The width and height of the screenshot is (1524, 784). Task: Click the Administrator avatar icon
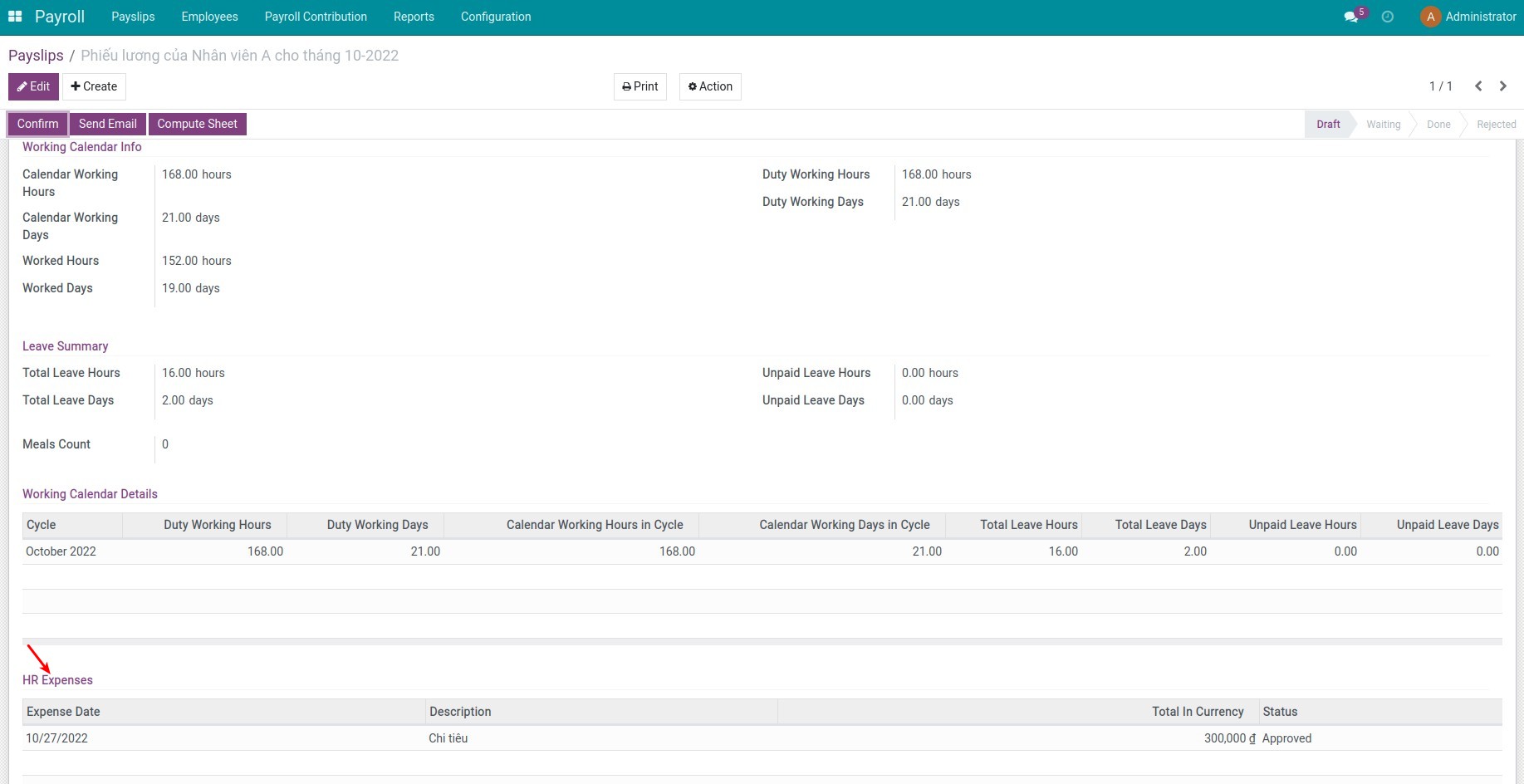1430,16
